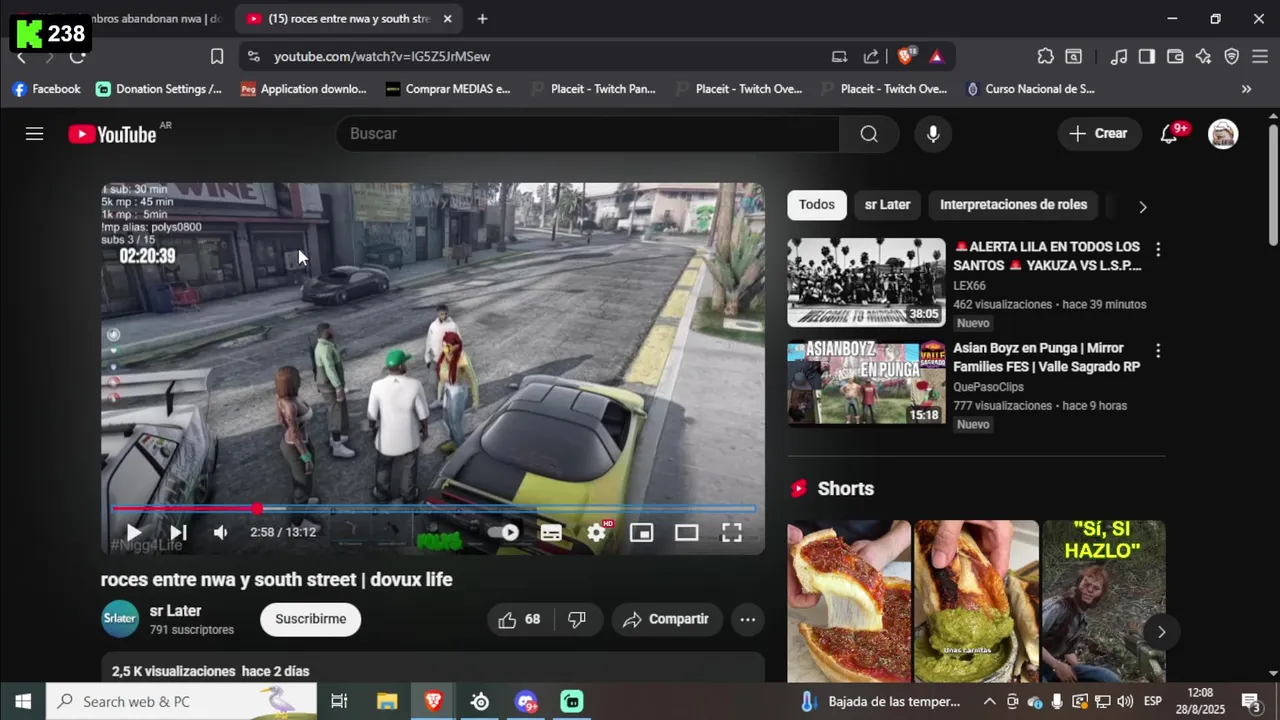Show more filter chips with arrow

click(x=1142, y=207)
